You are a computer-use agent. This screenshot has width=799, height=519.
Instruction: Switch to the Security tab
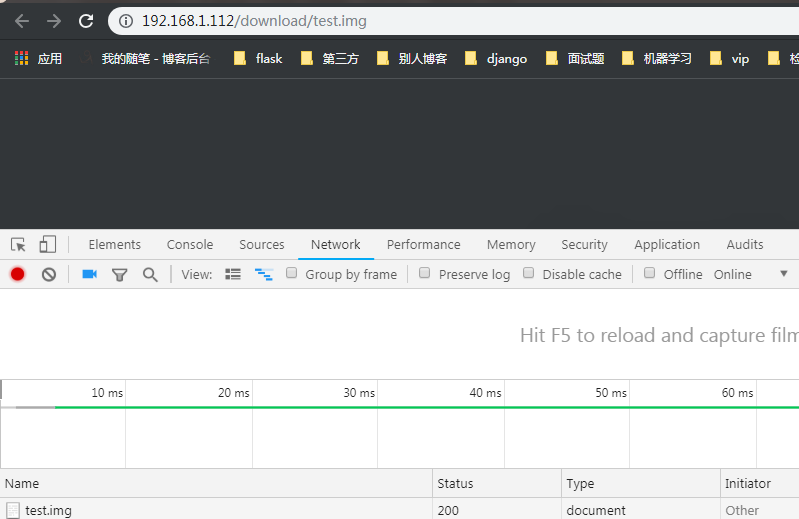tap(584, 244)
